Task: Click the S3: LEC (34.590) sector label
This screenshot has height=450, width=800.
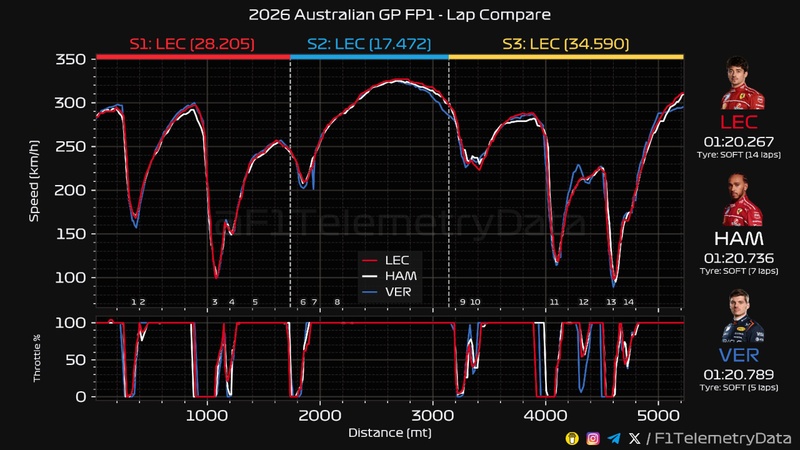Action: point(566,44)
